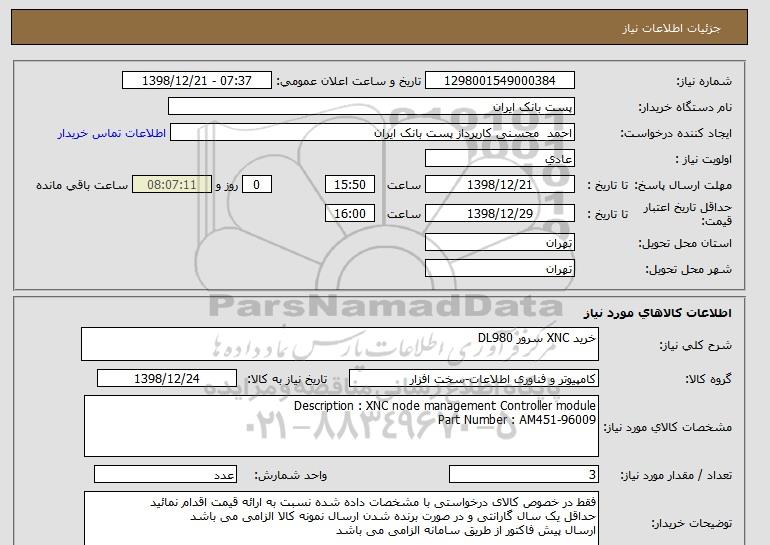The height and width of the screenshot is (545, 770).
Task: Click the label شهر محل تحویل
Action: click(688, 269)
